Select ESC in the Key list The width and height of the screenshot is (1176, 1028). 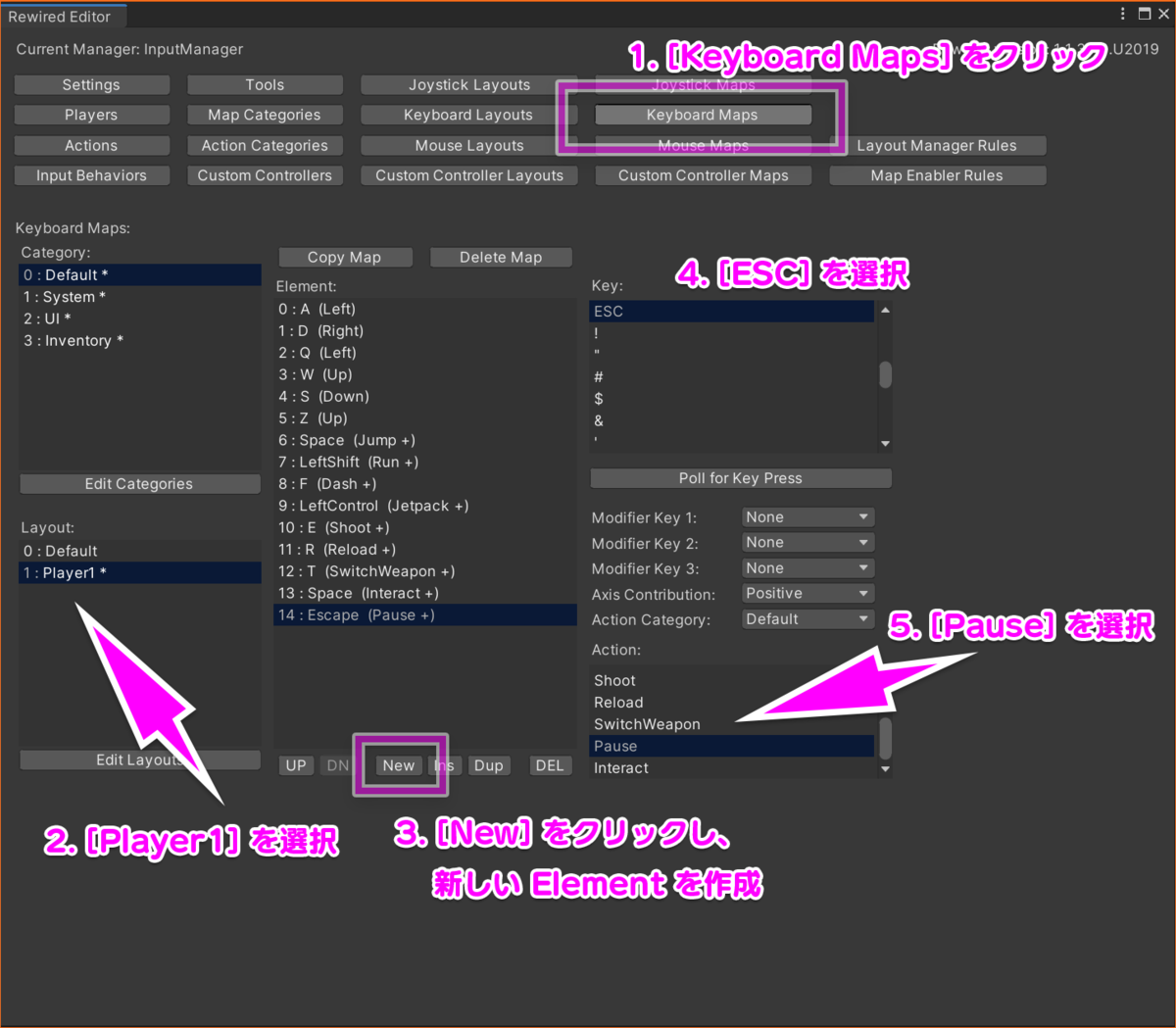pyautogui.click(x=731, y=312)
